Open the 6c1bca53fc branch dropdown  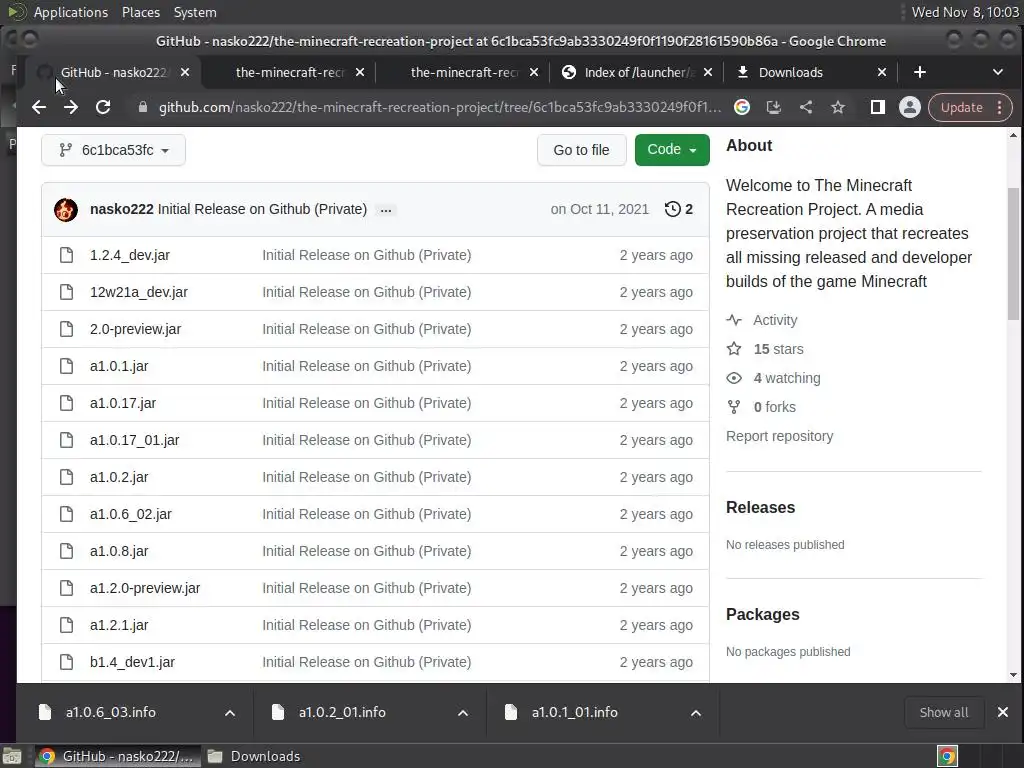coord(113,150)
